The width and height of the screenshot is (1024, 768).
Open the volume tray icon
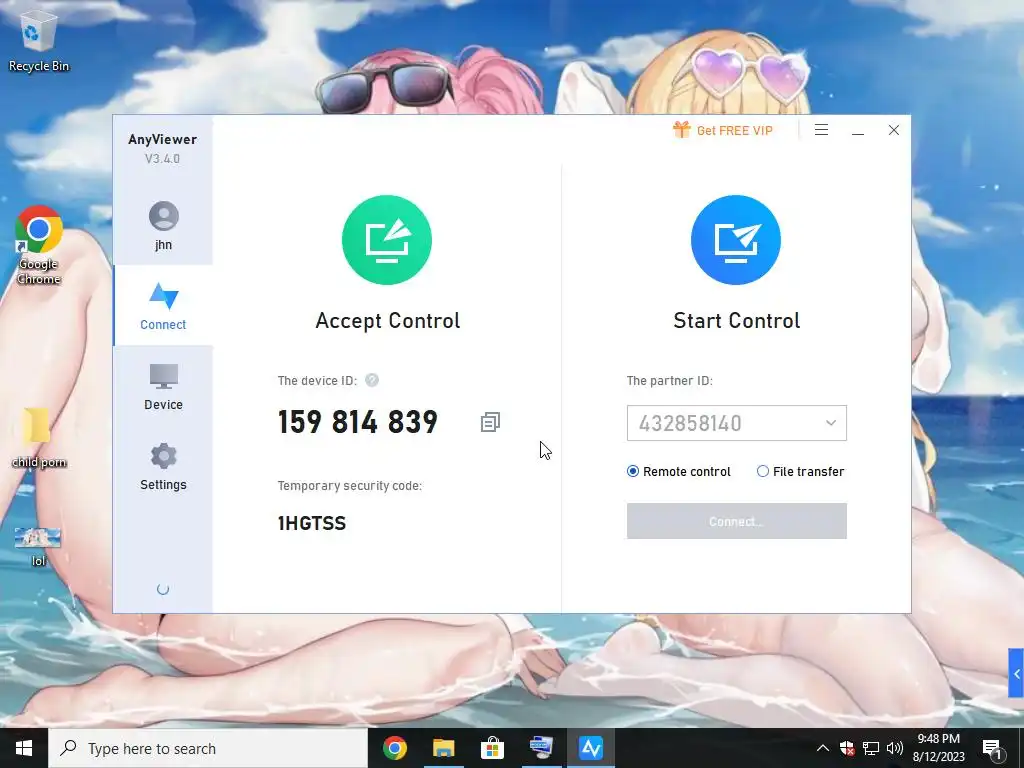point(895,748)
